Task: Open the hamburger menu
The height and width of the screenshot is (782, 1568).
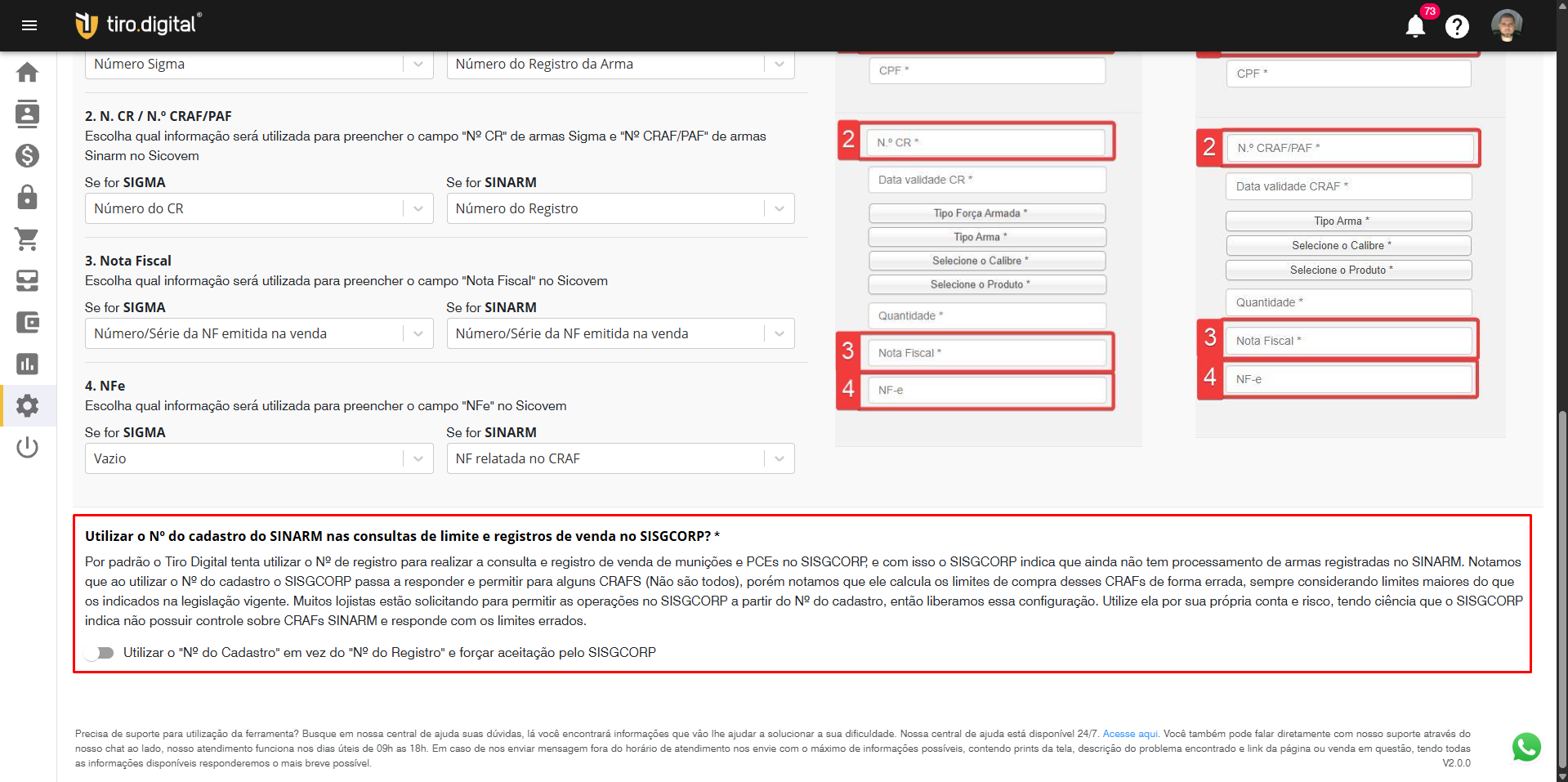Action: (29, 25)
